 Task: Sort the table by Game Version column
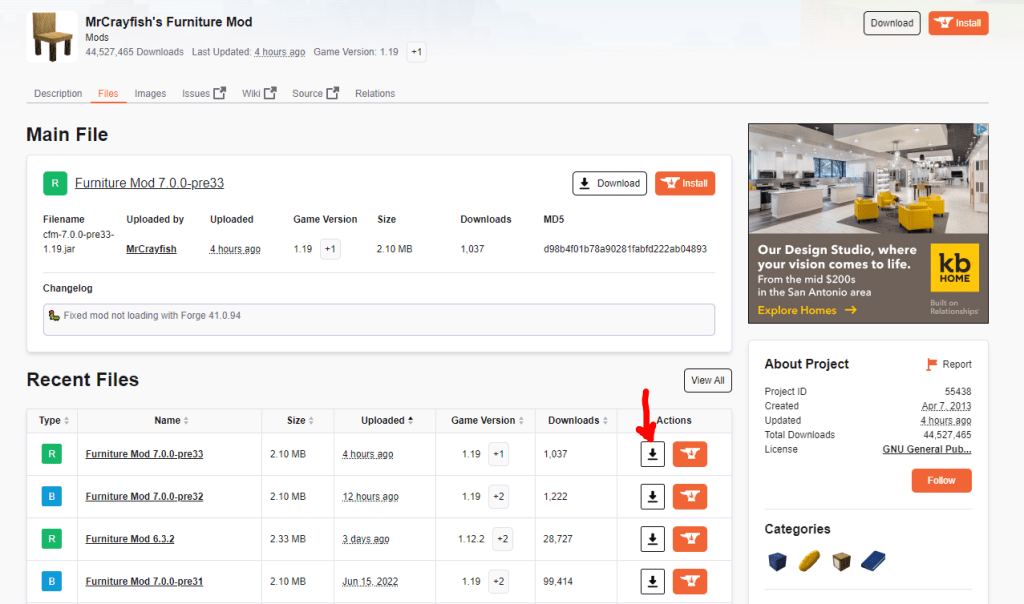(487, 421)
